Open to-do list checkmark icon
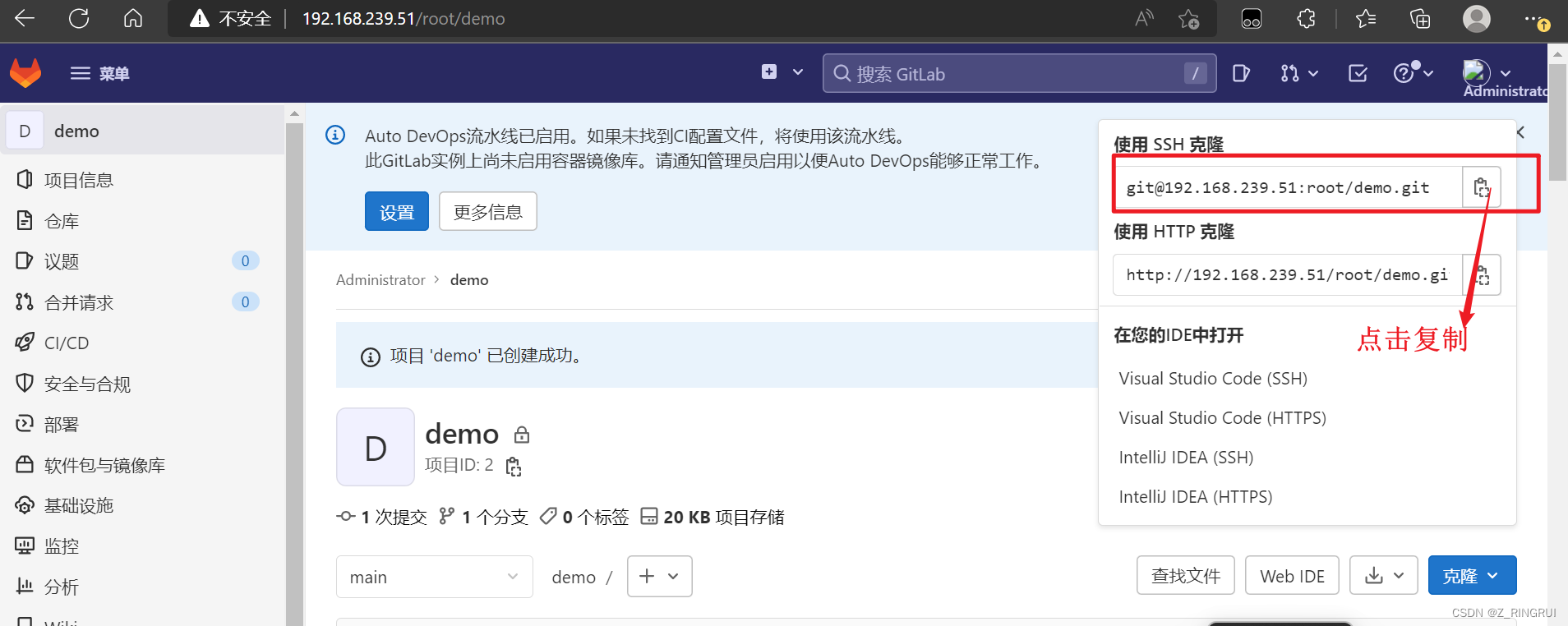Image resolution: width=1568 pixels, height=626 pixels. tap(1358, 73)
